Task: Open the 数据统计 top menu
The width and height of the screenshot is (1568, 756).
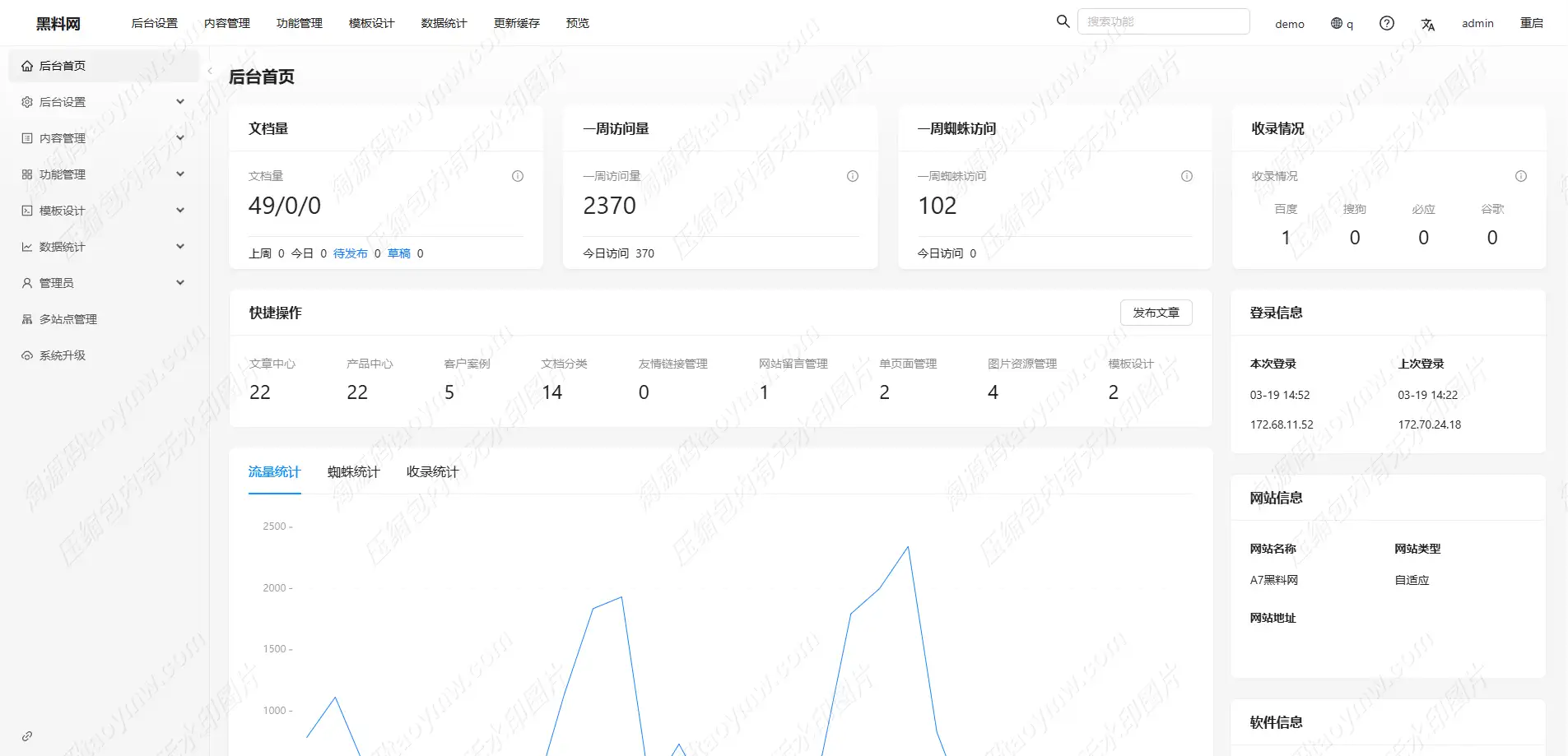Action: 444,23
